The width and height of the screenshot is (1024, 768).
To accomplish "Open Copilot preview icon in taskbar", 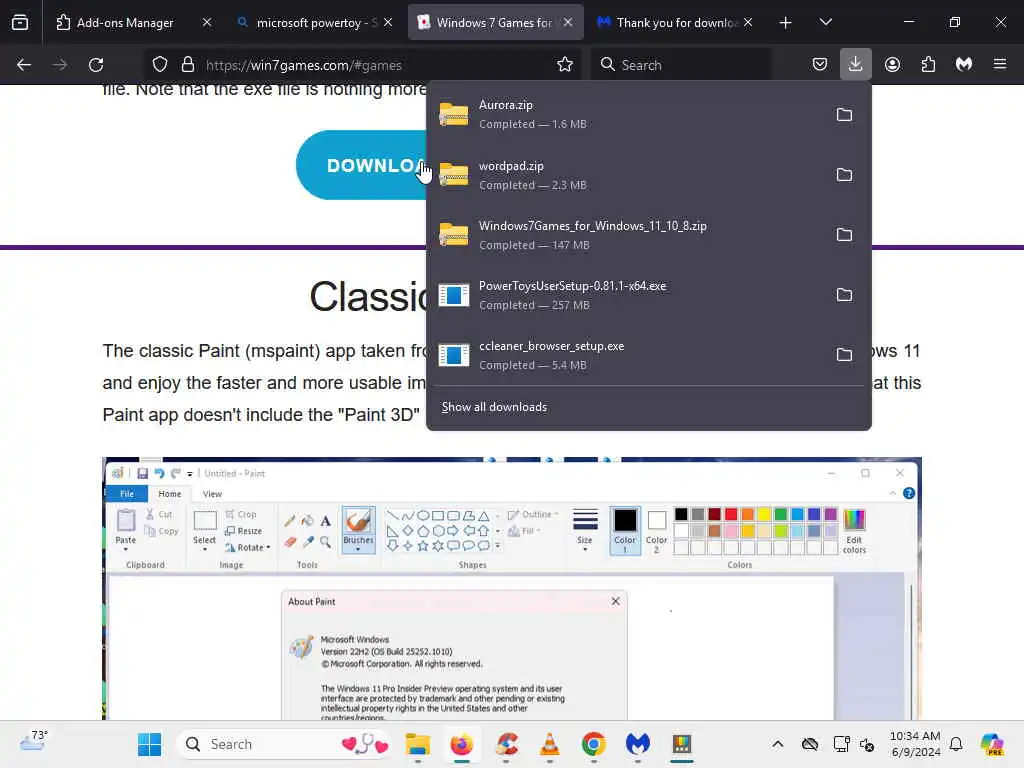I will (x=992, y=744).
